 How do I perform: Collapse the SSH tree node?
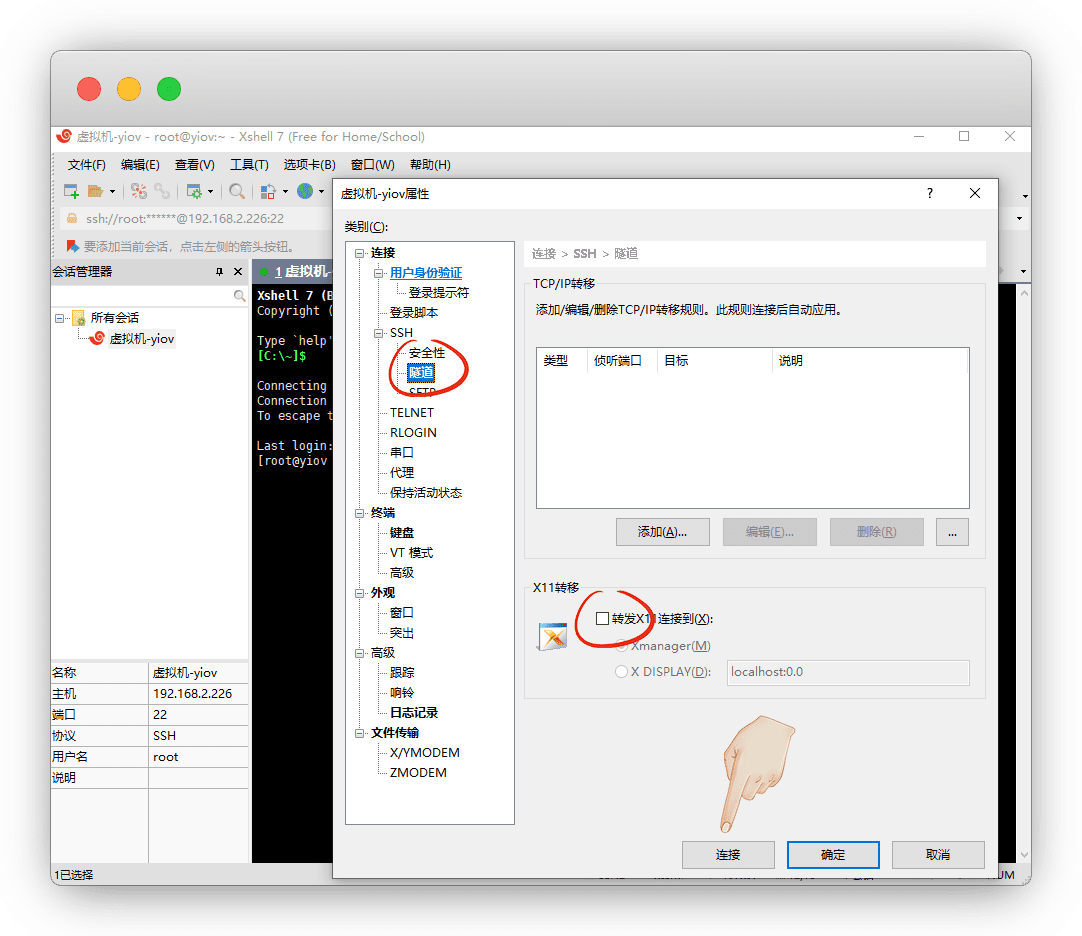click(379, 333)
